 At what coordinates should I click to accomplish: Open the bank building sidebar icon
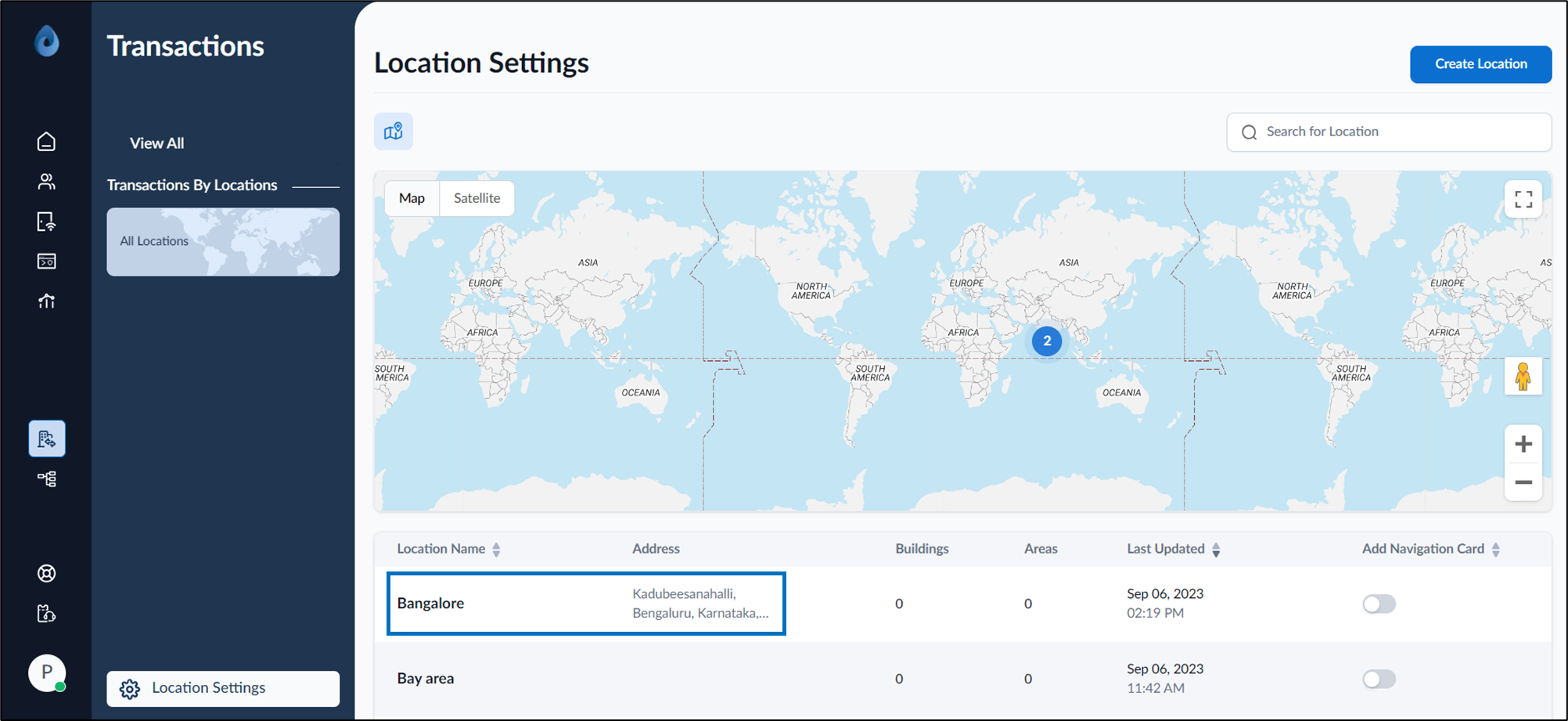coord(46,301)
